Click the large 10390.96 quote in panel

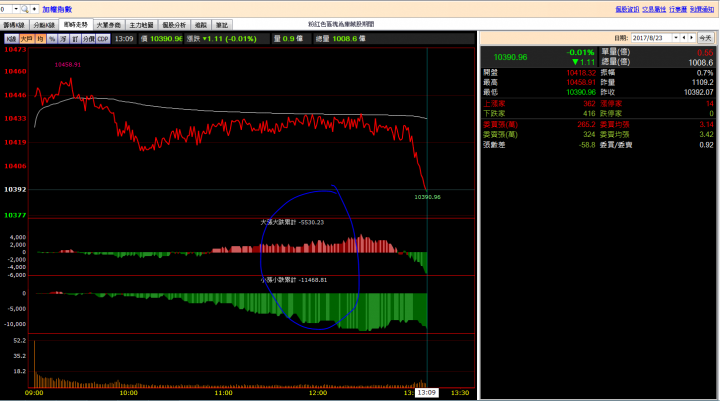[x=510, y=57]
